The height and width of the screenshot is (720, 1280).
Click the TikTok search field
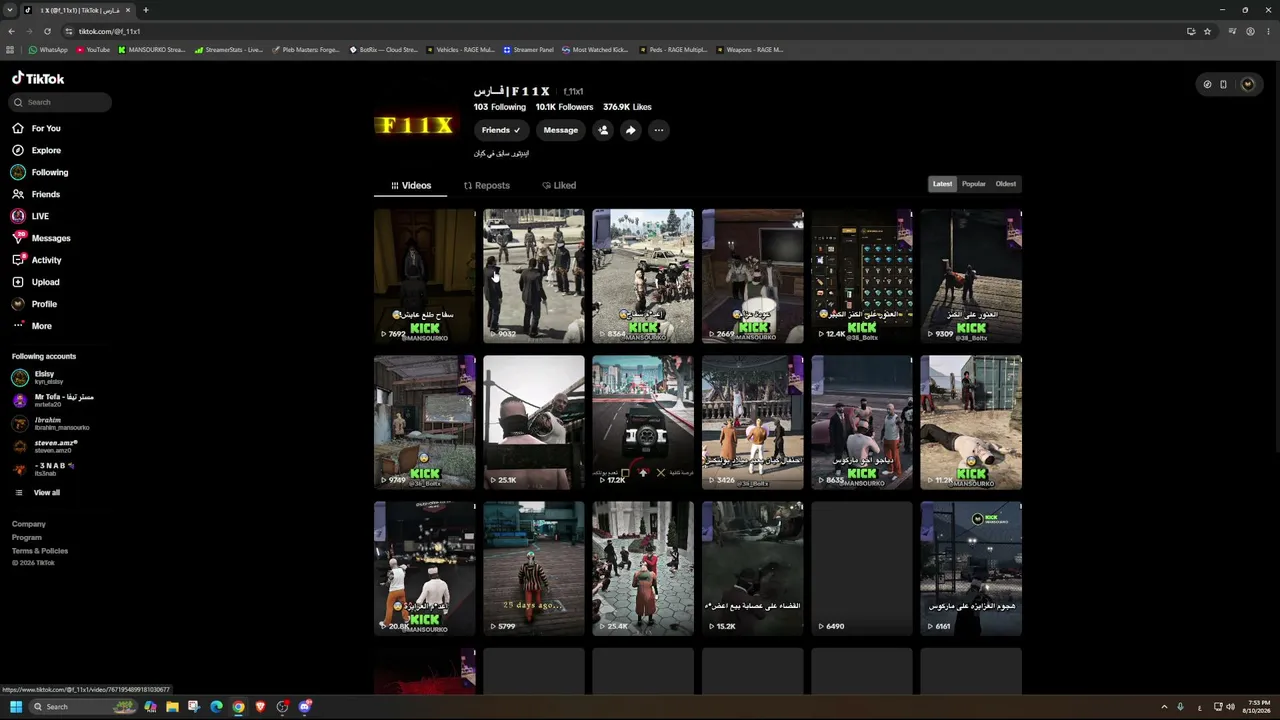tap(61, 102)
